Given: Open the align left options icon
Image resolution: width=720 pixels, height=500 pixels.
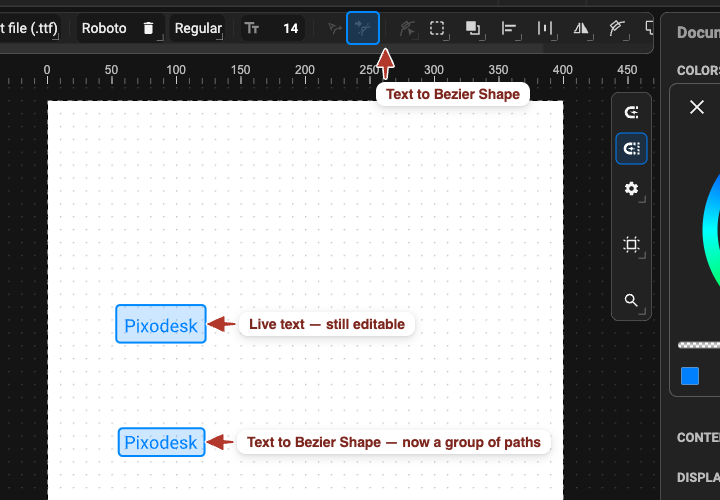Looking at the screenshot, I should (x=509, y=28).
